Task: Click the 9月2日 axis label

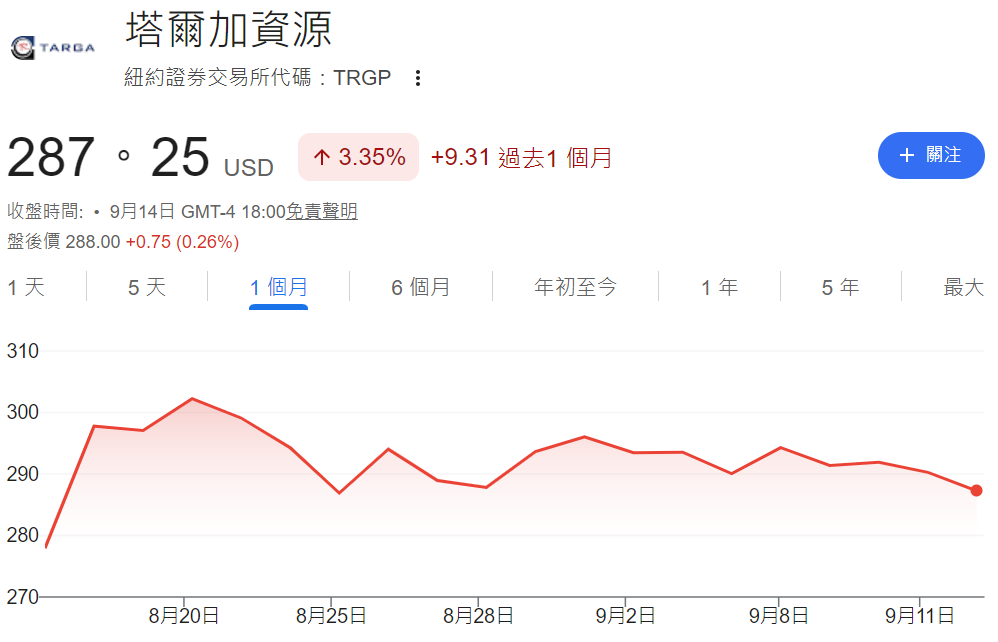Action: click(x=626, y=616)
